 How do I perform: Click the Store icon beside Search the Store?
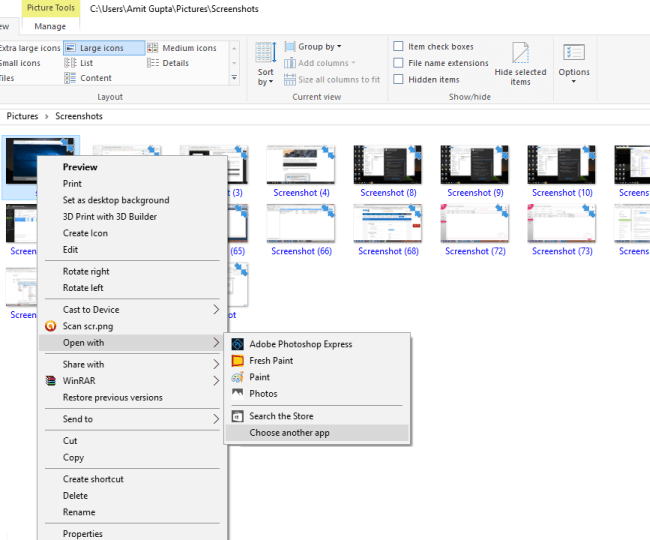pyautogui.click(x=238, y=416)
